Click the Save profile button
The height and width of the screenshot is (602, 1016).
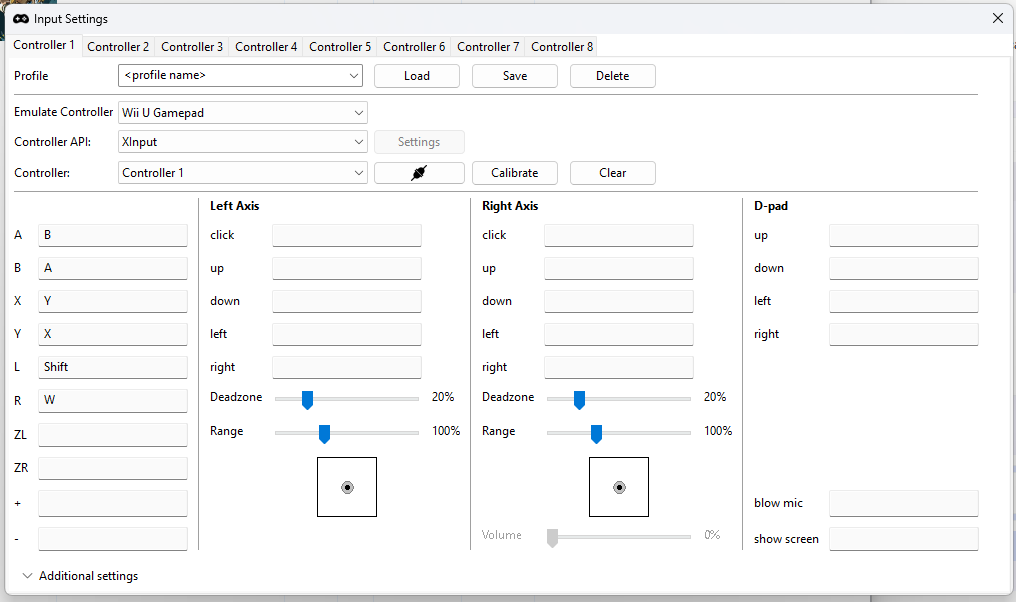click(514, 76)
